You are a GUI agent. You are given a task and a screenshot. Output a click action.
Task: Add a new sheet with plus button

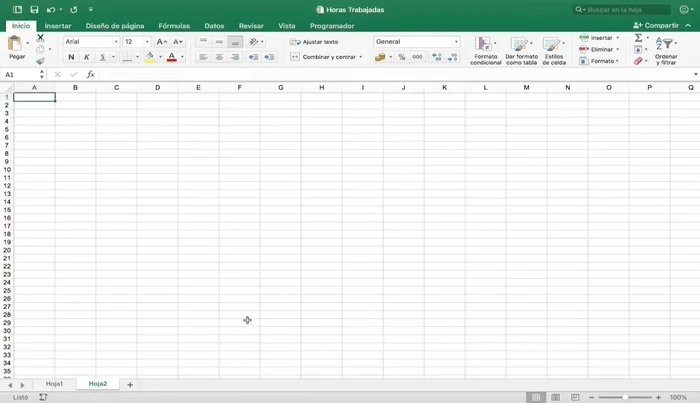click(130, 385)
